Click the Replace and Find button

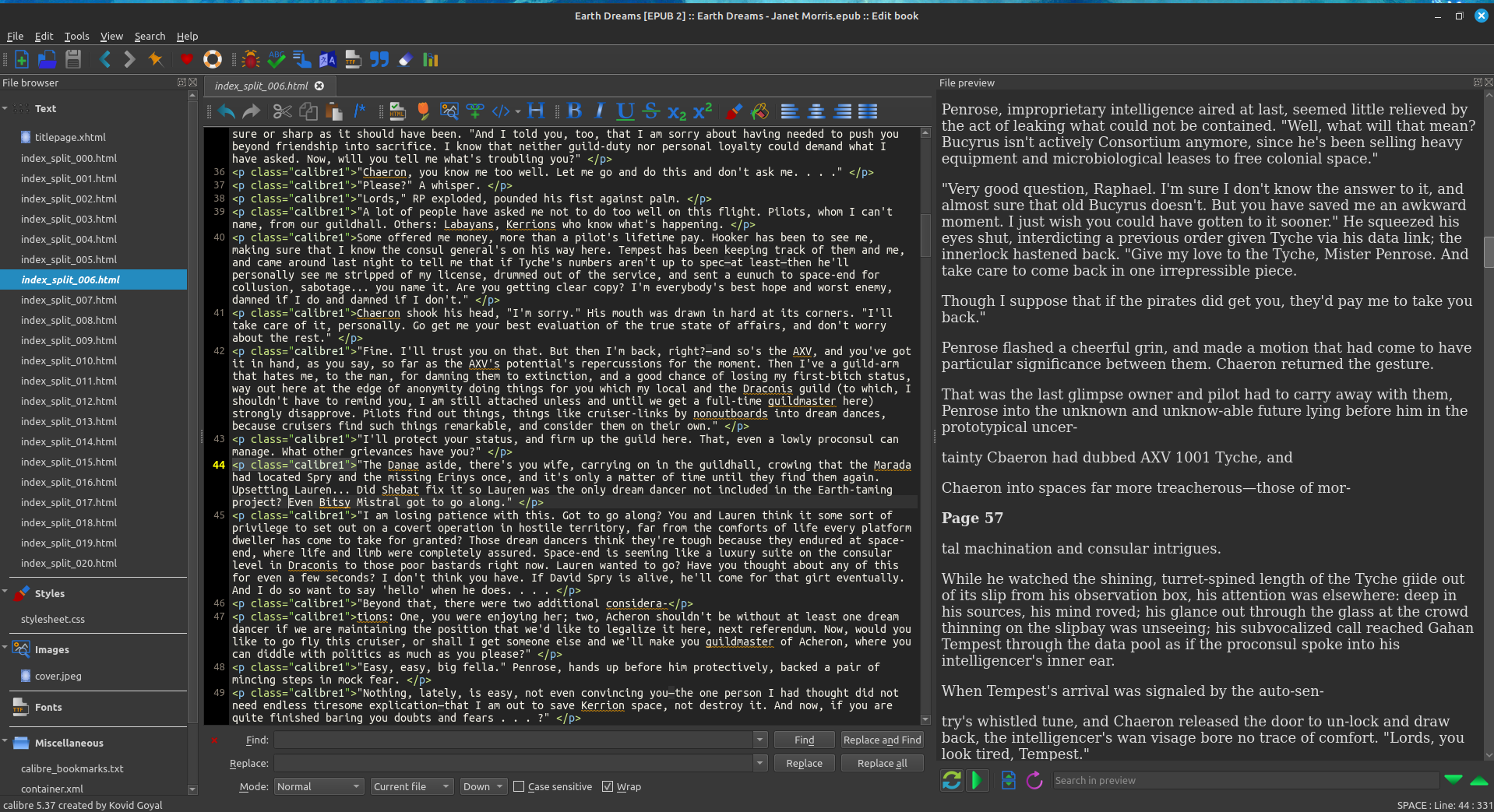(x=882, y=740)
